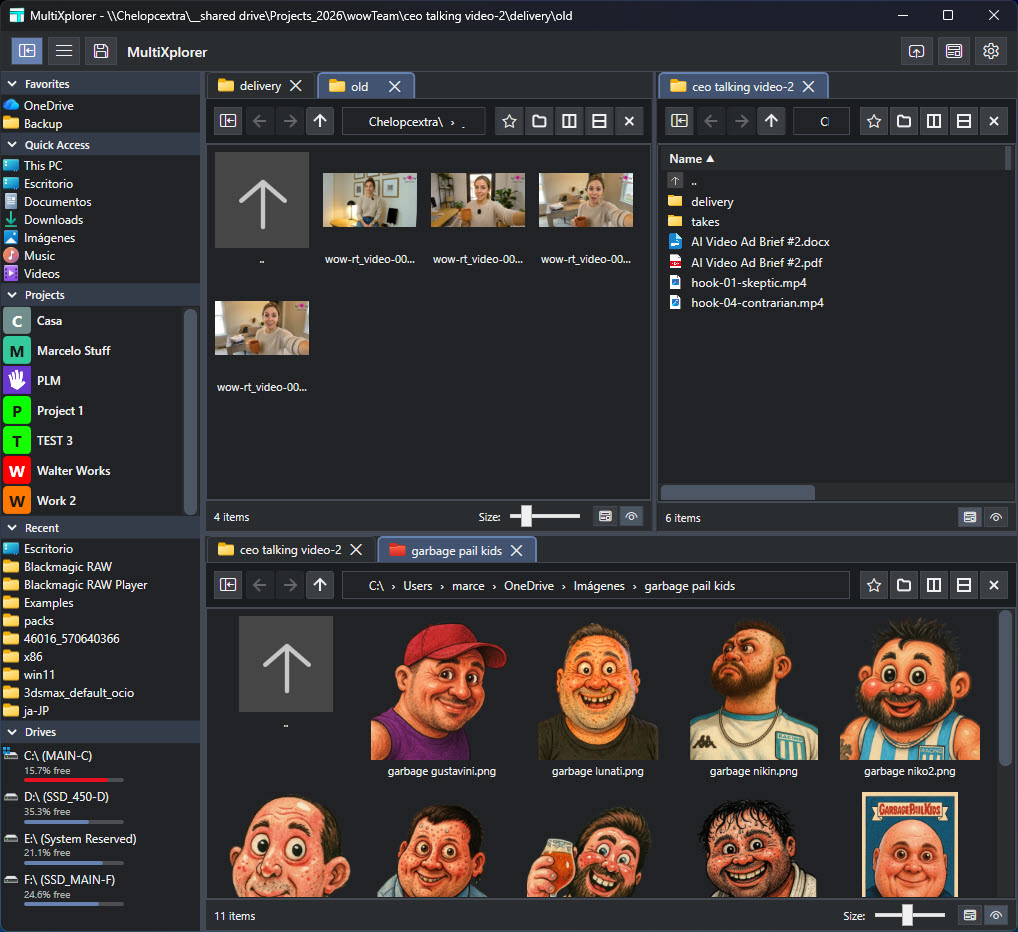Toggle preview eye in top-left status bar
The height and width of the screenshot is (932, 1018).
point(631,517)
